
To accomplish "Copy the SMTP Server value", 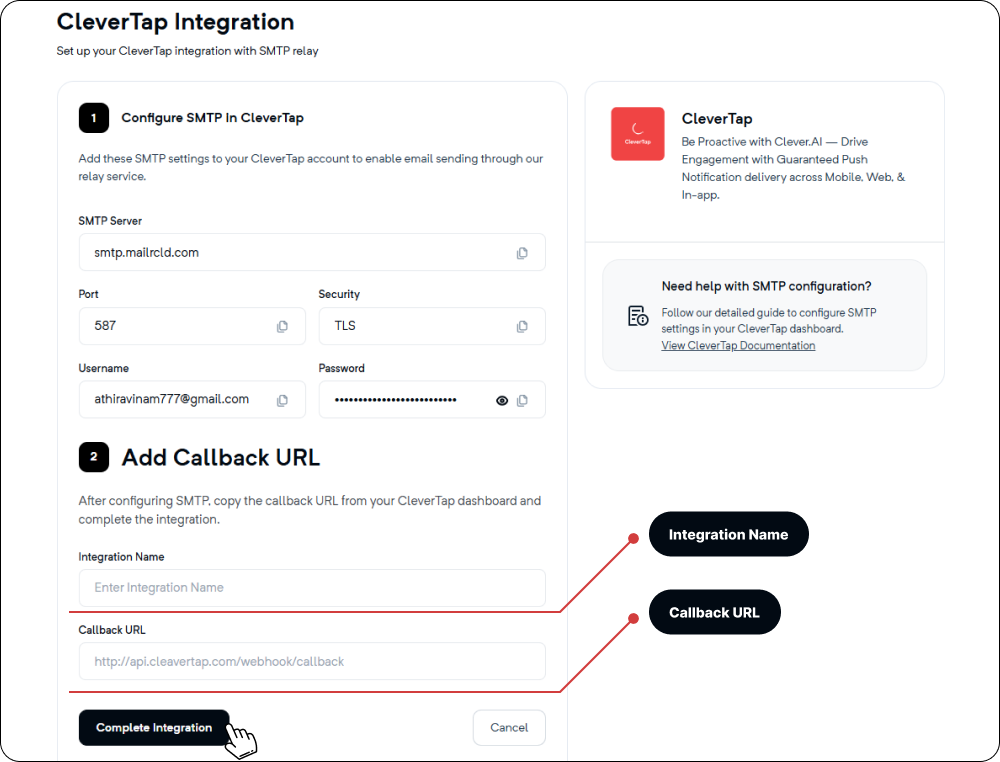I will [x=522, y=253].
